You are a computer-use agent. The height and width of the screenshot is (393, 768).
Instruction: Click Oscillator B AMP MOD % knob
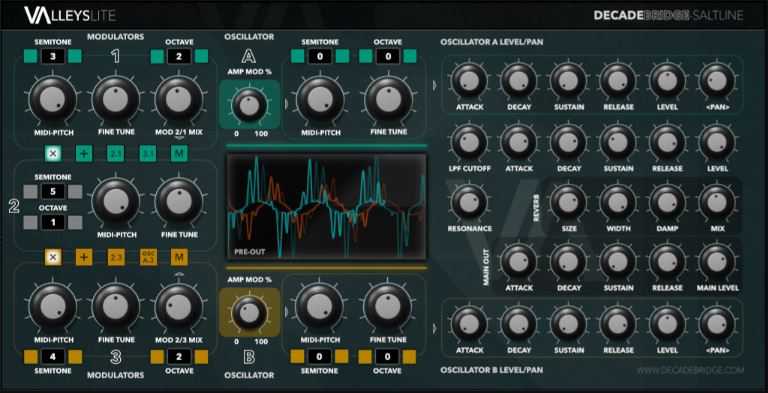pyautogui.click(x=249, y=312)
